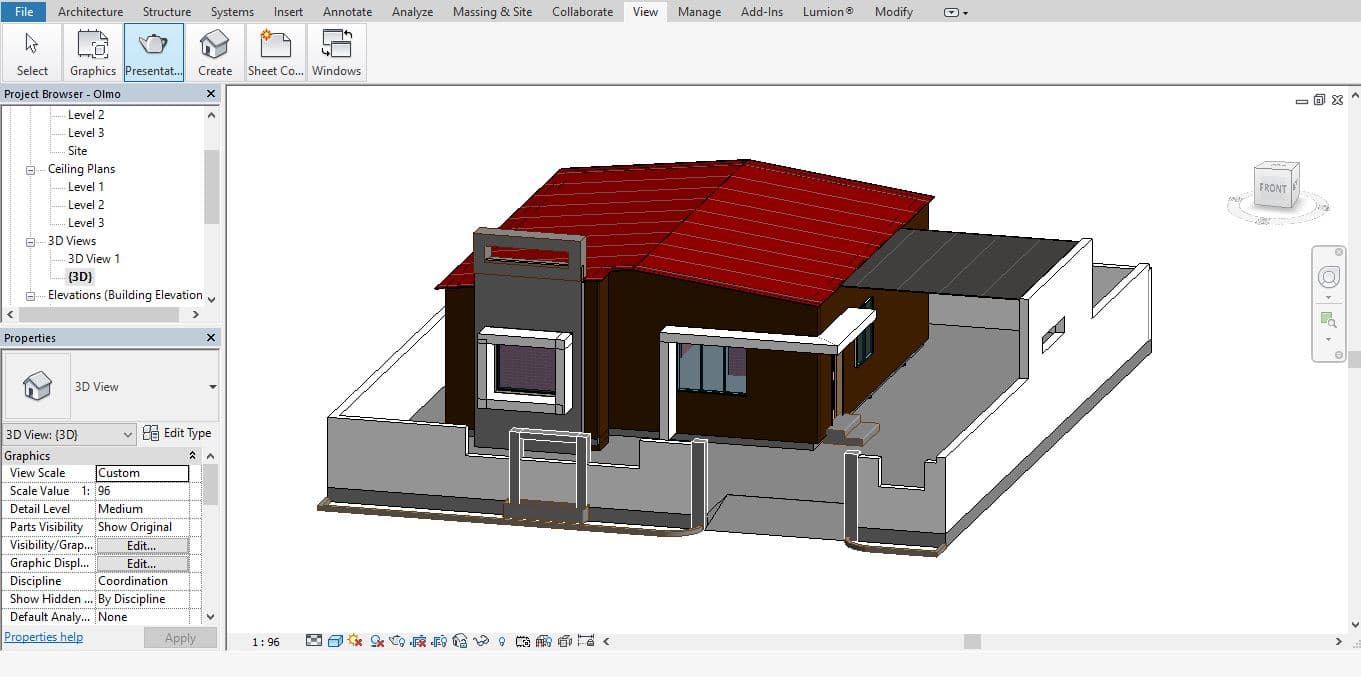The width and height of the screenshot is (1361, 677).
Task: Toggle Reveal Hidden Elements lightbulb
Action: point(502,641)
